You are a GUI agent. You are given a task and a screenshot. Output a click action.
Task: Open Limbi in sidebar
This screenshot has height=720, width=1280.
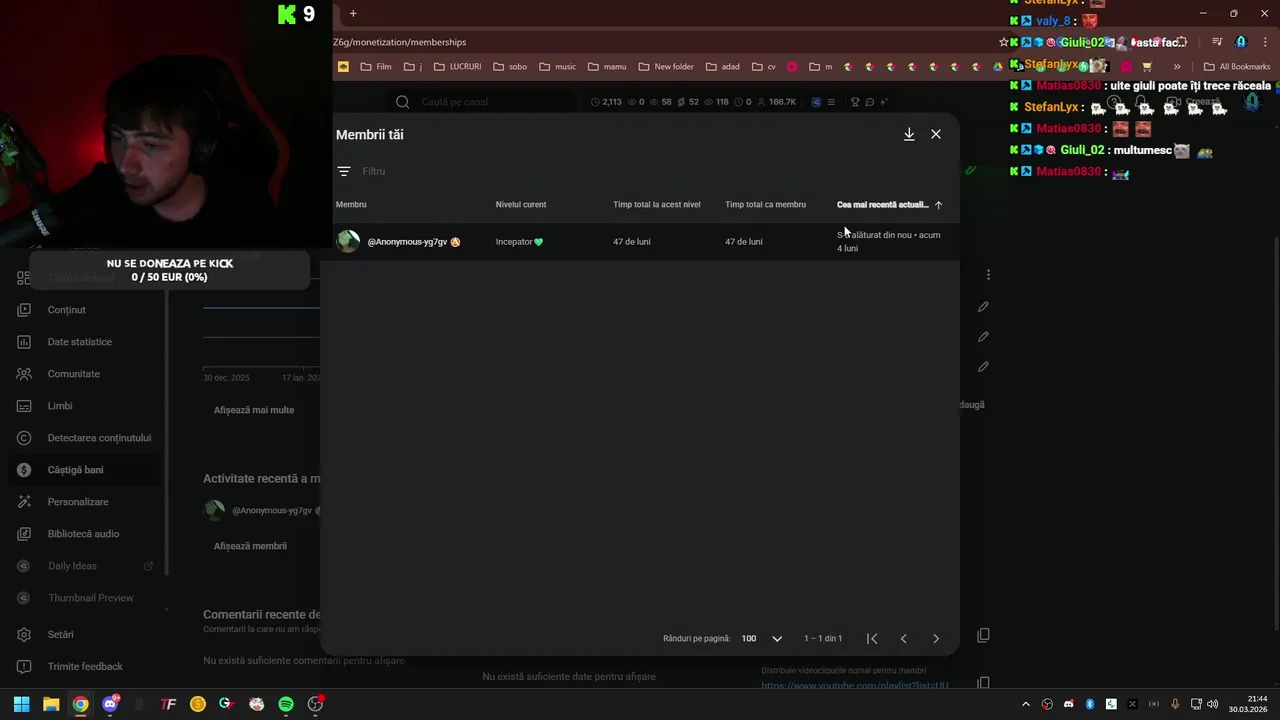coord(60,406)
